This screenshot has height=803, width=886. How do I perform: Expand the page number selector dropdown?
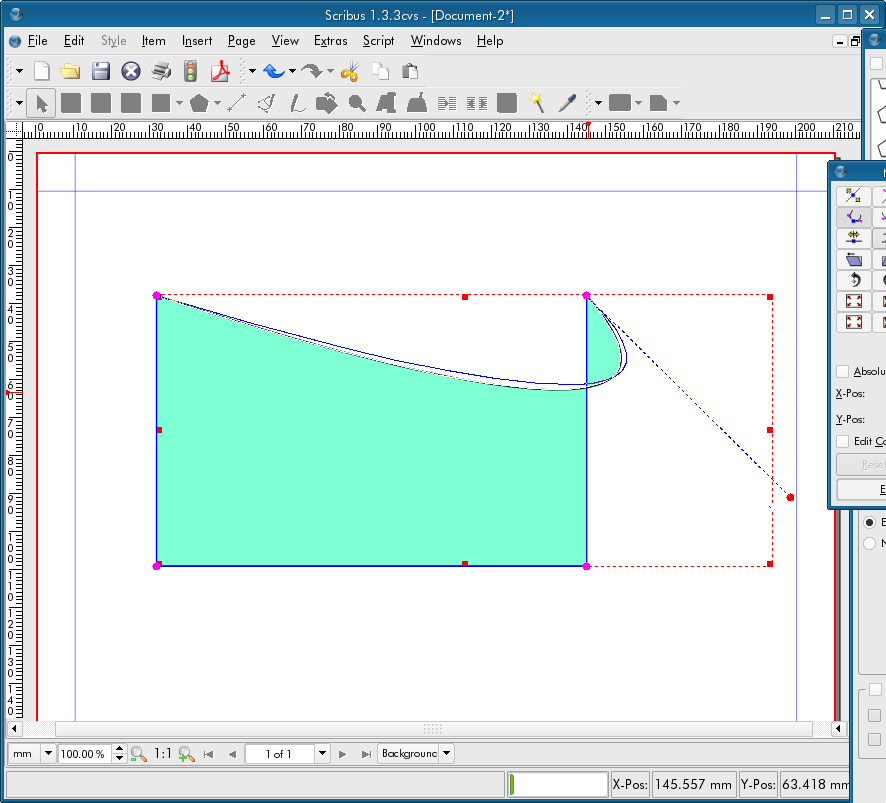pos(322,754)
